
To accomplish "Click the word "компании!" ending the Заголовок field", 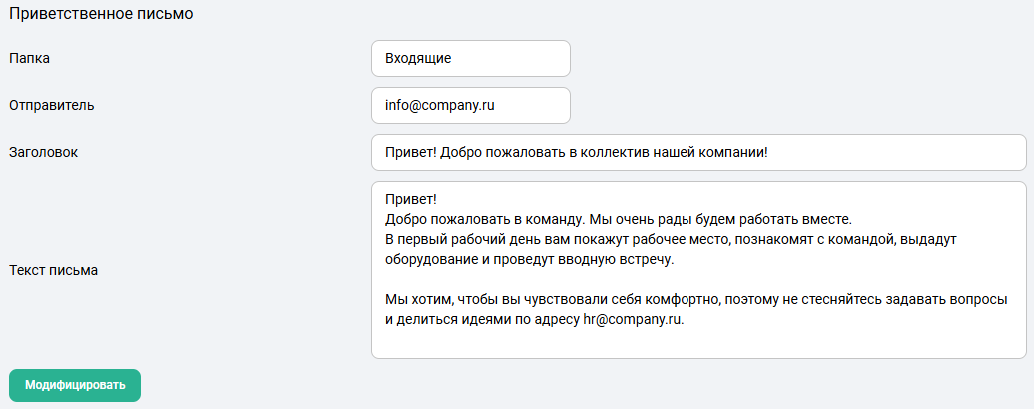I will tap(733, 153).
